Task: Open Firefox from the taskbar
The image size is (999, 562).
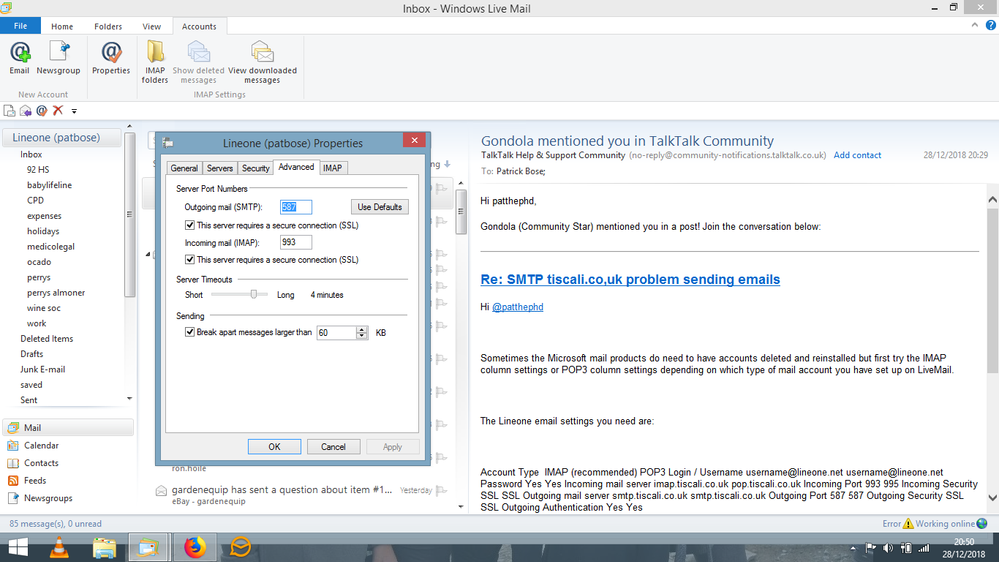Action: click(194, 547)
